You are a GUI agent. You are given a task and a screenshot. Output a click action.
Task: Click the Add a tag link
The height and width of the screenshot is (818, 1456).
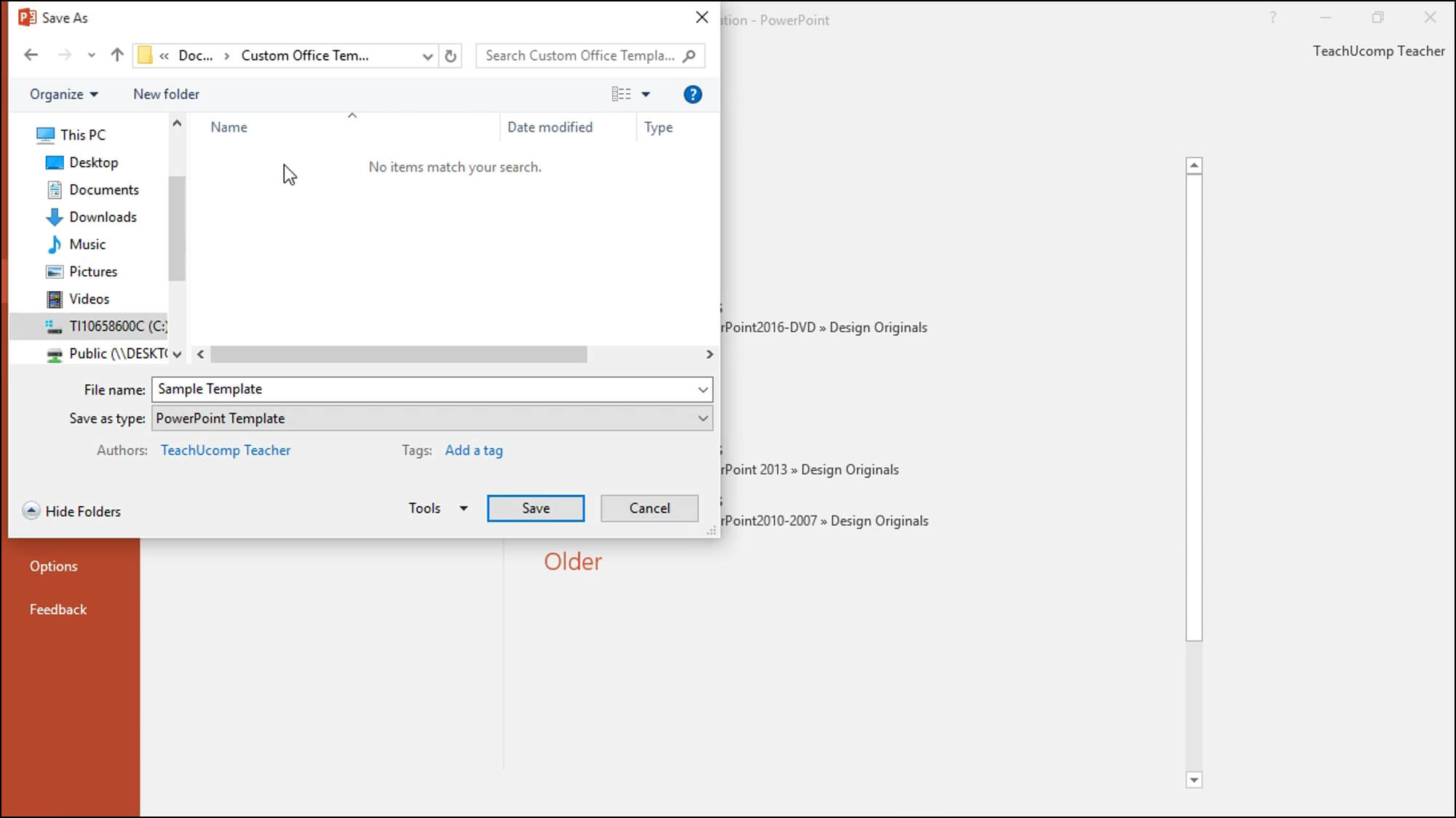(x=474, y=450)
